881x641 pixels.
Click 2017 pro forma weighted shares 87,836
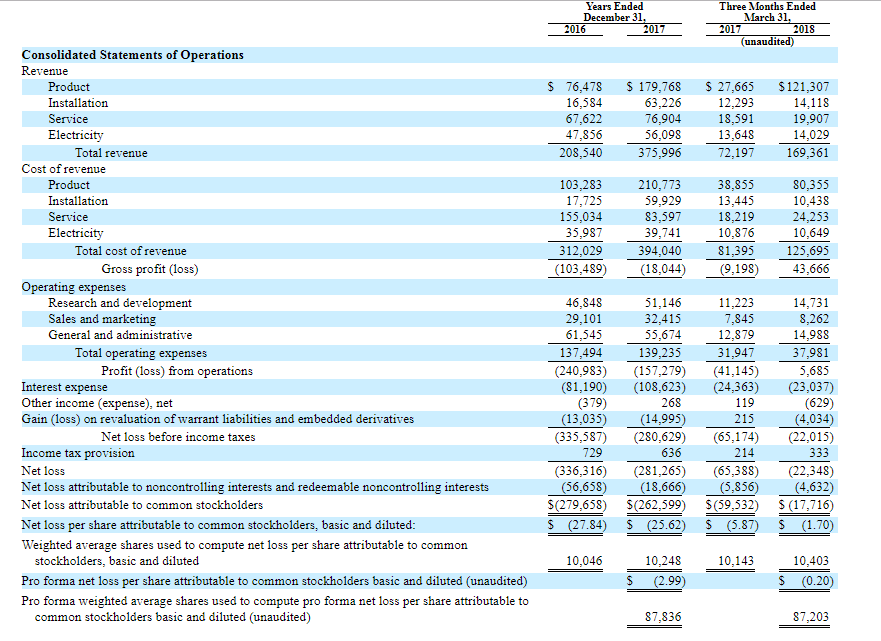(663, 617)
